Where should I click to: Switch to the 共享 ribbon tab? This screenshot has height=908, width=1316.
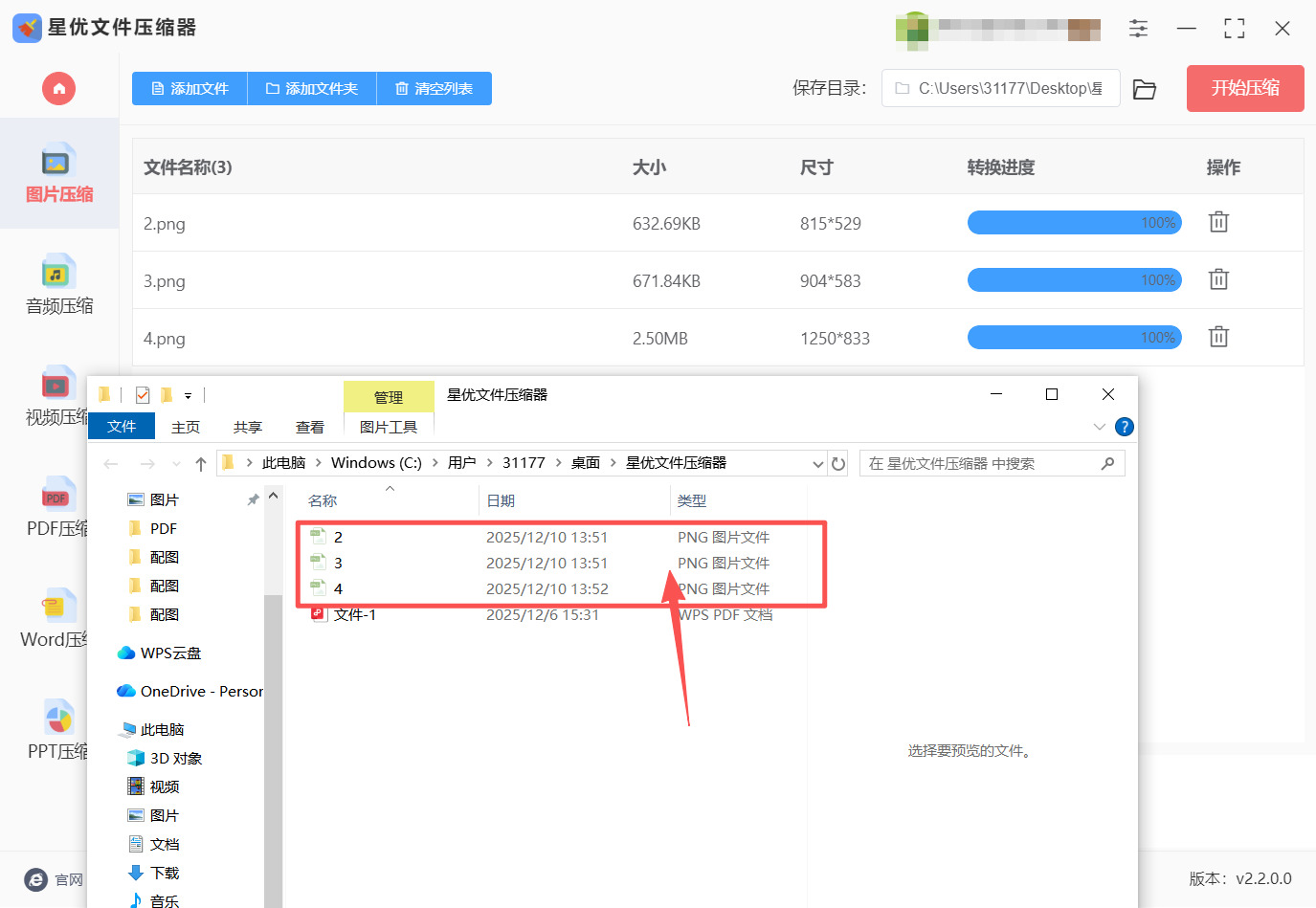[247, 427]
